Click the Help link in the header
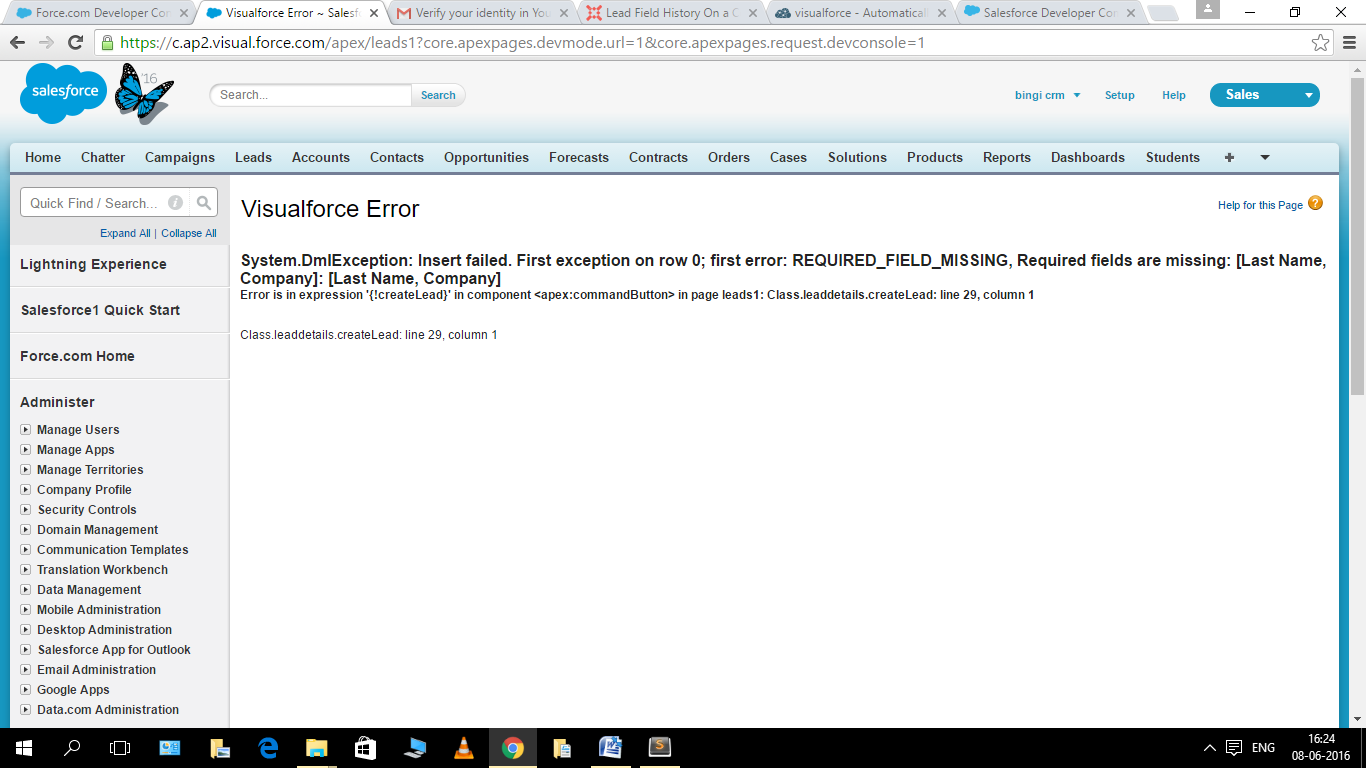The height and width of the screenshot is (768, 1366). (x=1174, y=95)
